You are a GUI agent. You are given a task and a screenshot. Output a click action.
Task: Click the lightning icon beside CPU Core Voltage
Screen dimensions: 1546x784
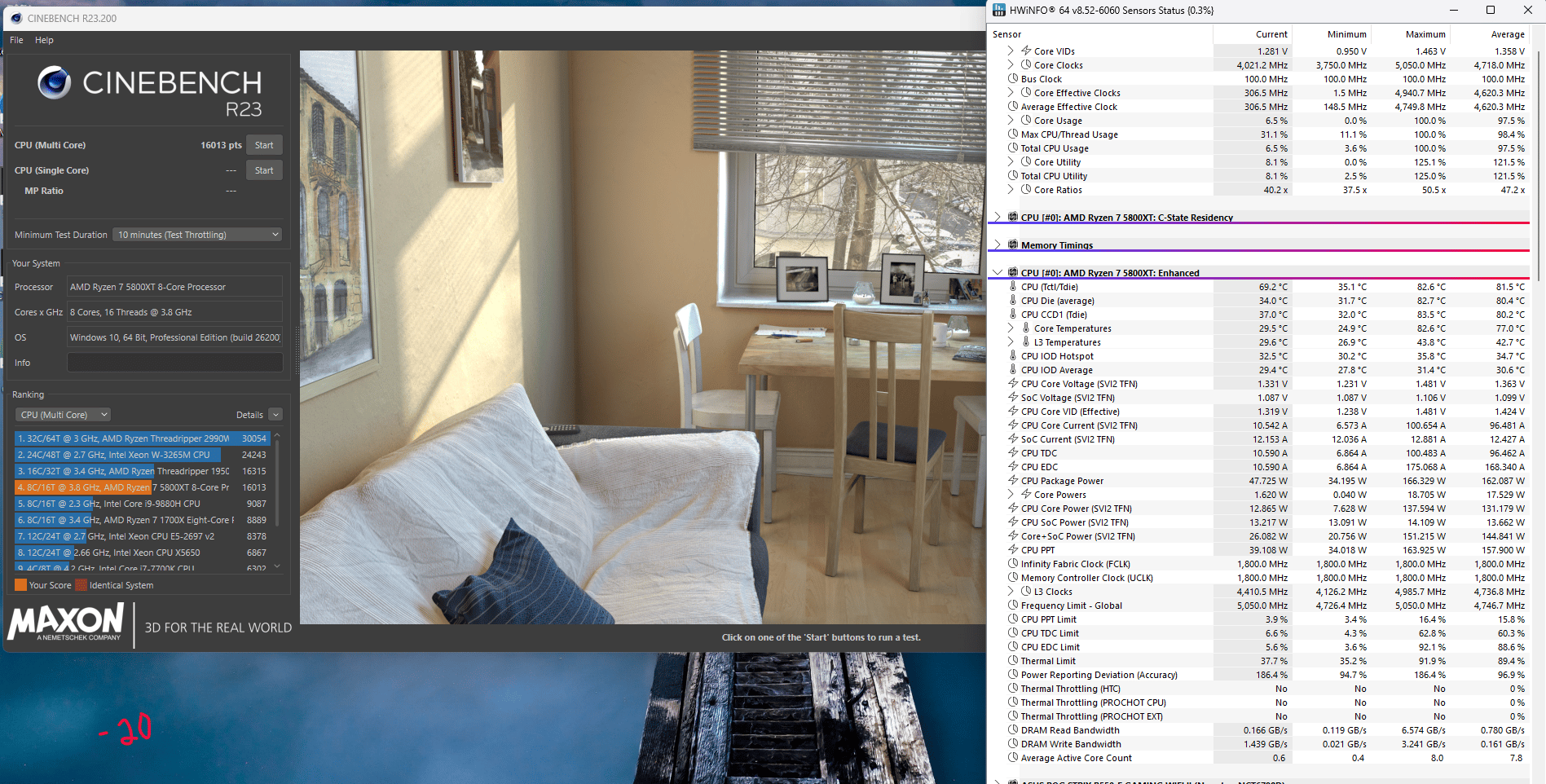[x=1013, y=384]
